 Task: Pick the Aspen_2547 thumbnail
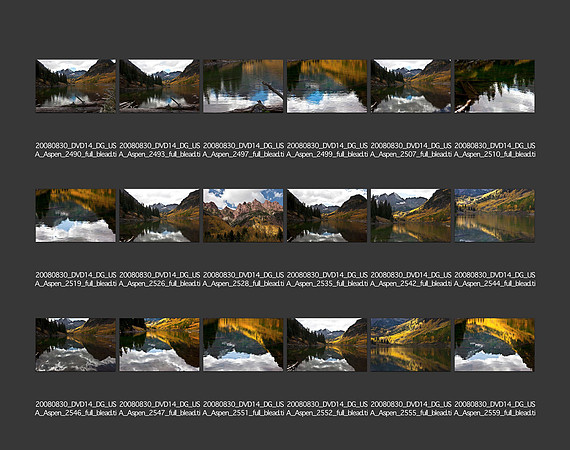click(160, 345)
